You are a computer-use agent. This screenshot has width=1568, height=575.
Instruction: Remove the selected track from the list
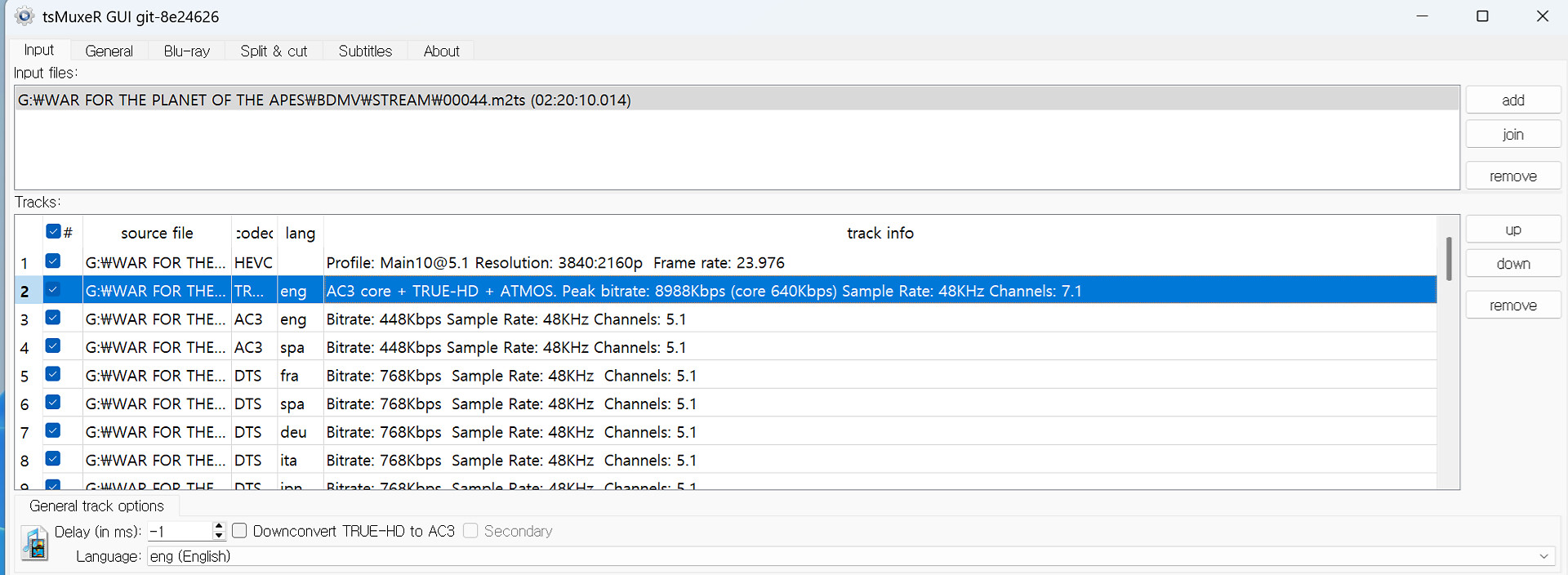(x=1512, y=305)
